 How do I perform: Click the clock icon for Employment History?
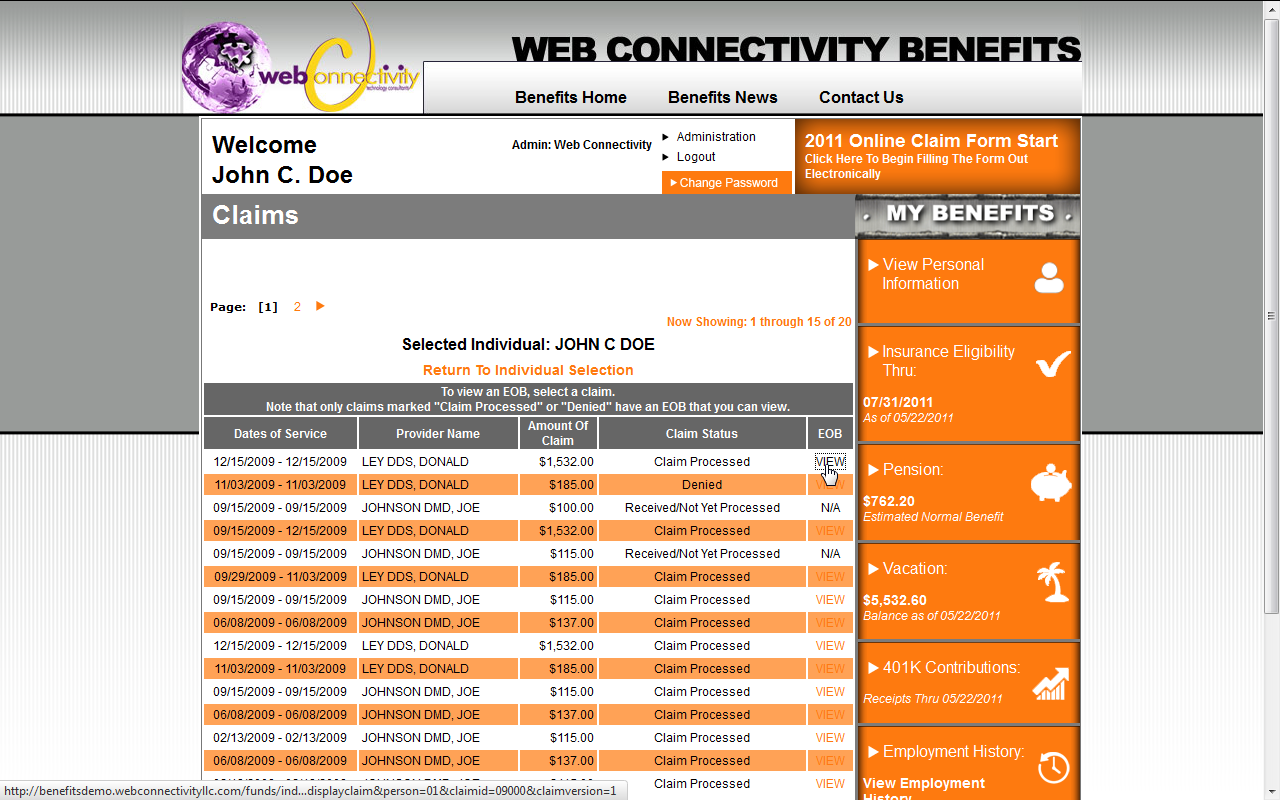[1054, 767]
